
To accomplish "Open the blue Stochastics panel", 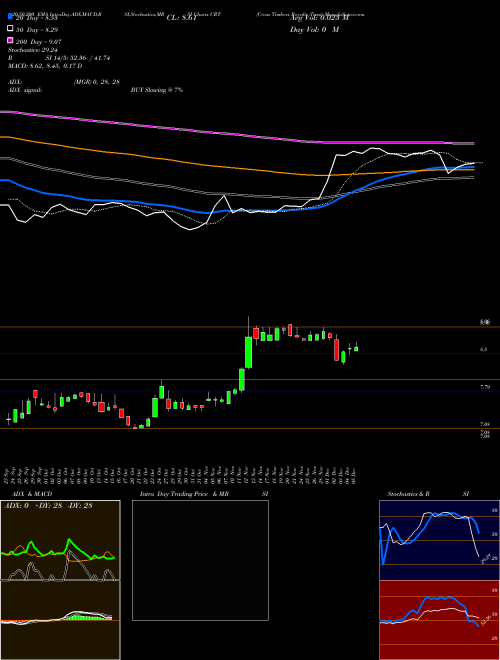I will (x=439, y=540).
